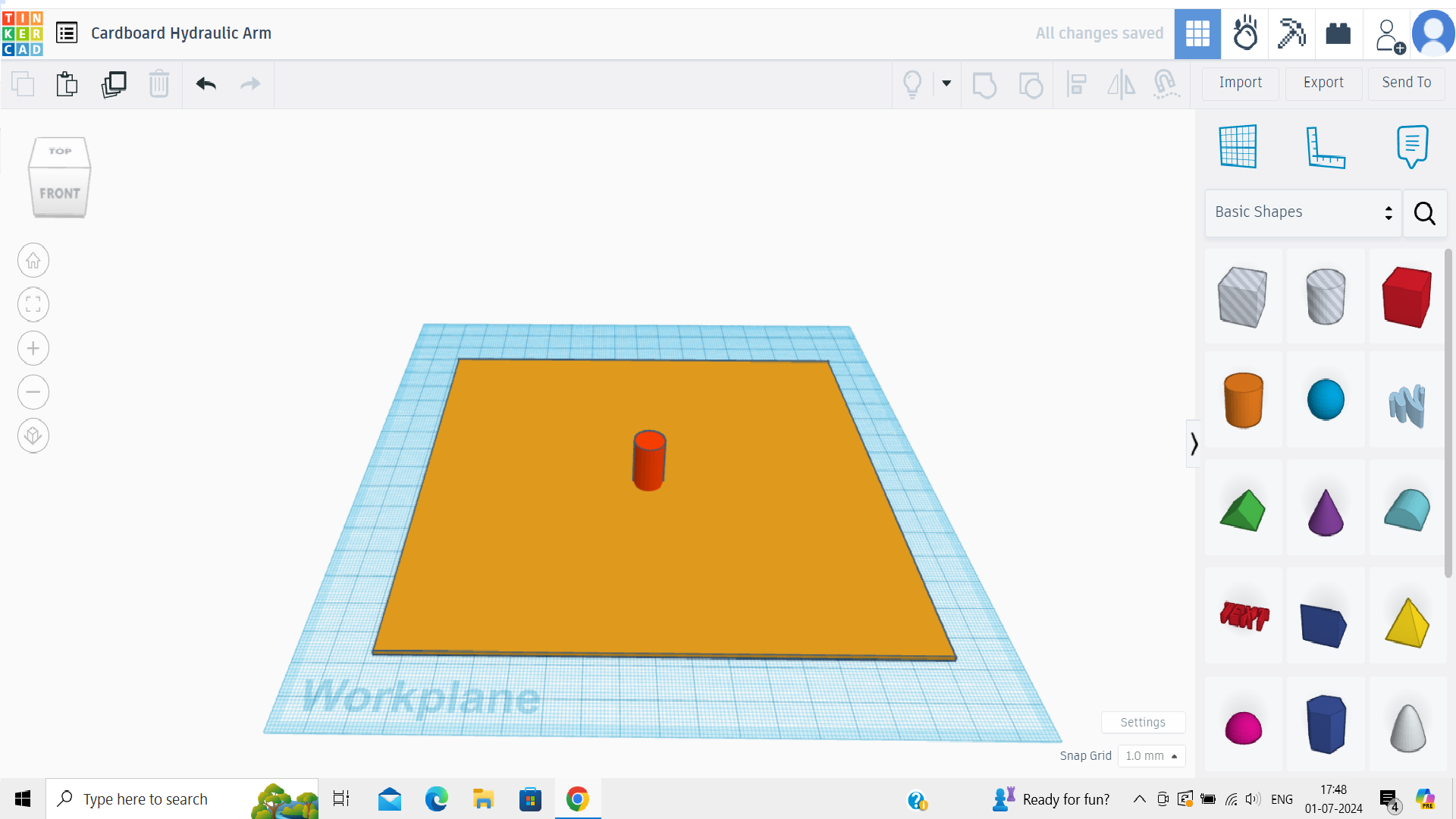Click the Align objects tool

pos(1077,84)
